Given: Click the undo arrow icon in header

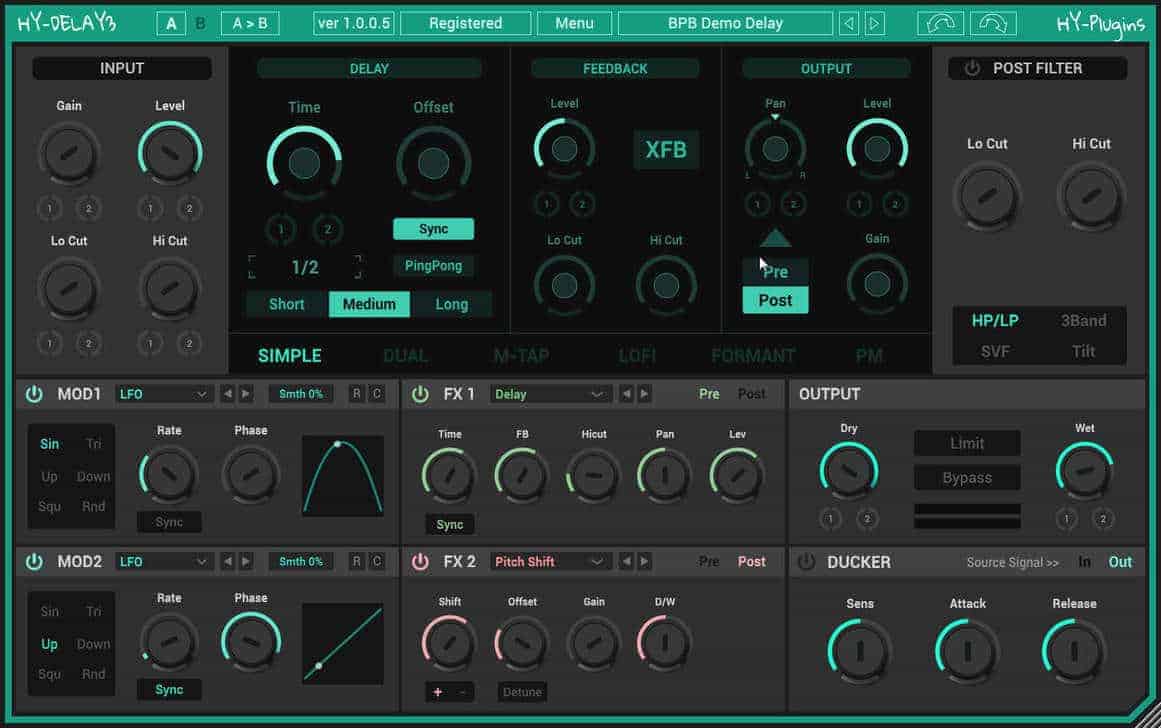Looking at the screenshot, I should coord(940,23).
